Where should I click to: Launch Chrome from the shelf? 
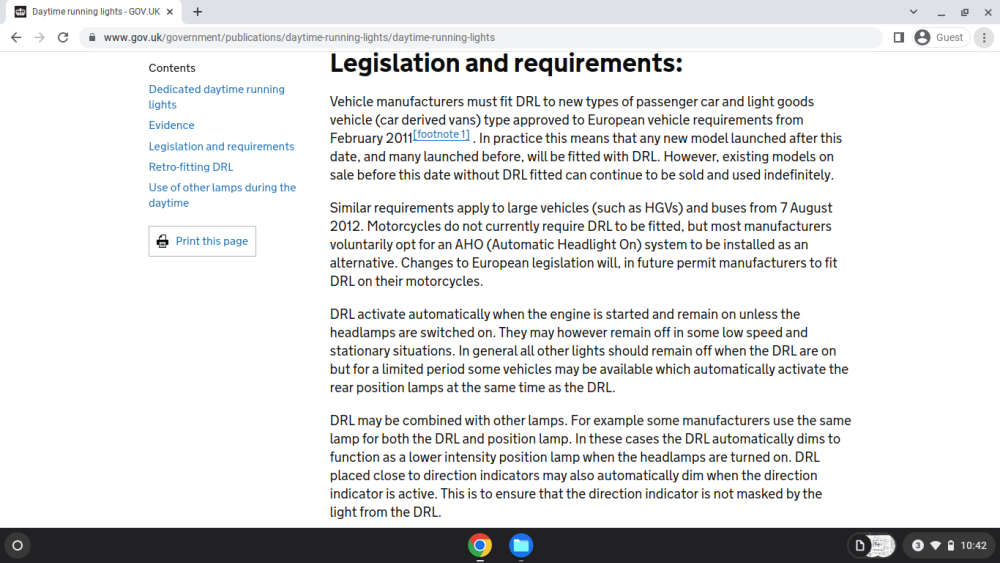[x=480, y=545]
